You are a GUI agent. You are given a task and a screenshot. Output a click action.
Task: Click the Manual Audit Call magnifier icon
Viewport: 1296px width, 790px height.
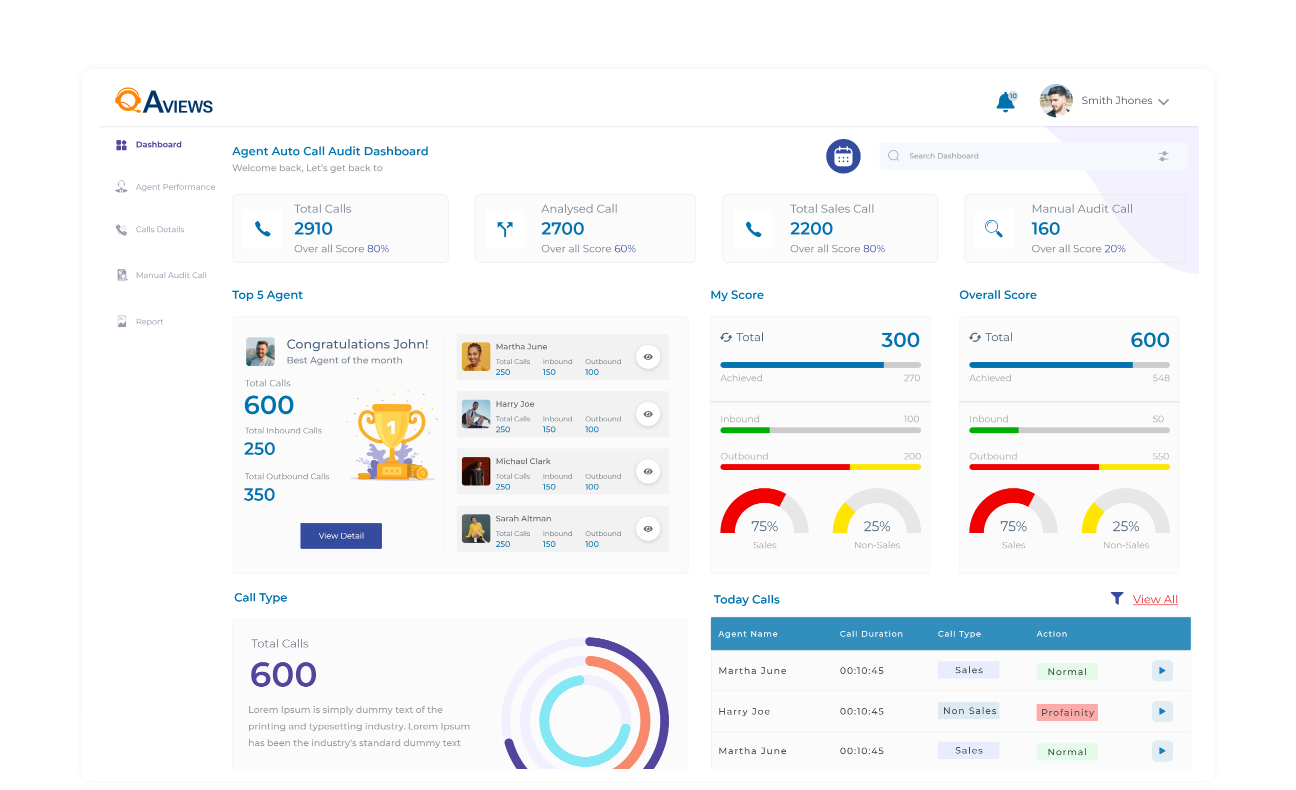point(993,229)
